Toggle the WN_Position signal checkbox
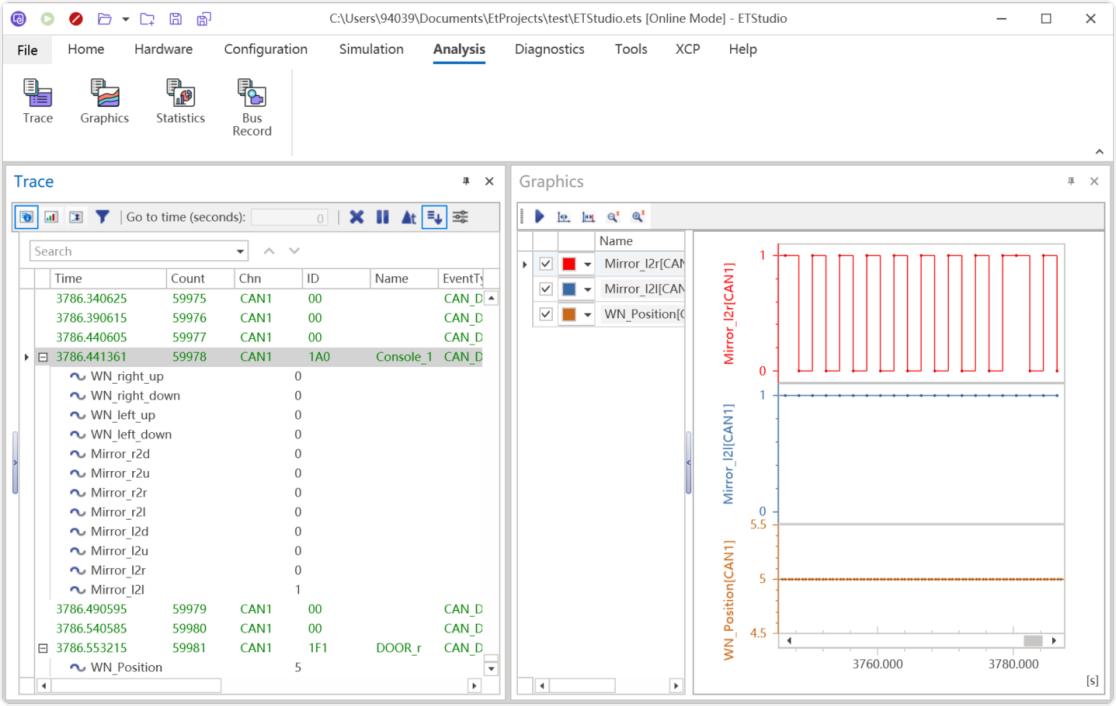 (546, 314)
